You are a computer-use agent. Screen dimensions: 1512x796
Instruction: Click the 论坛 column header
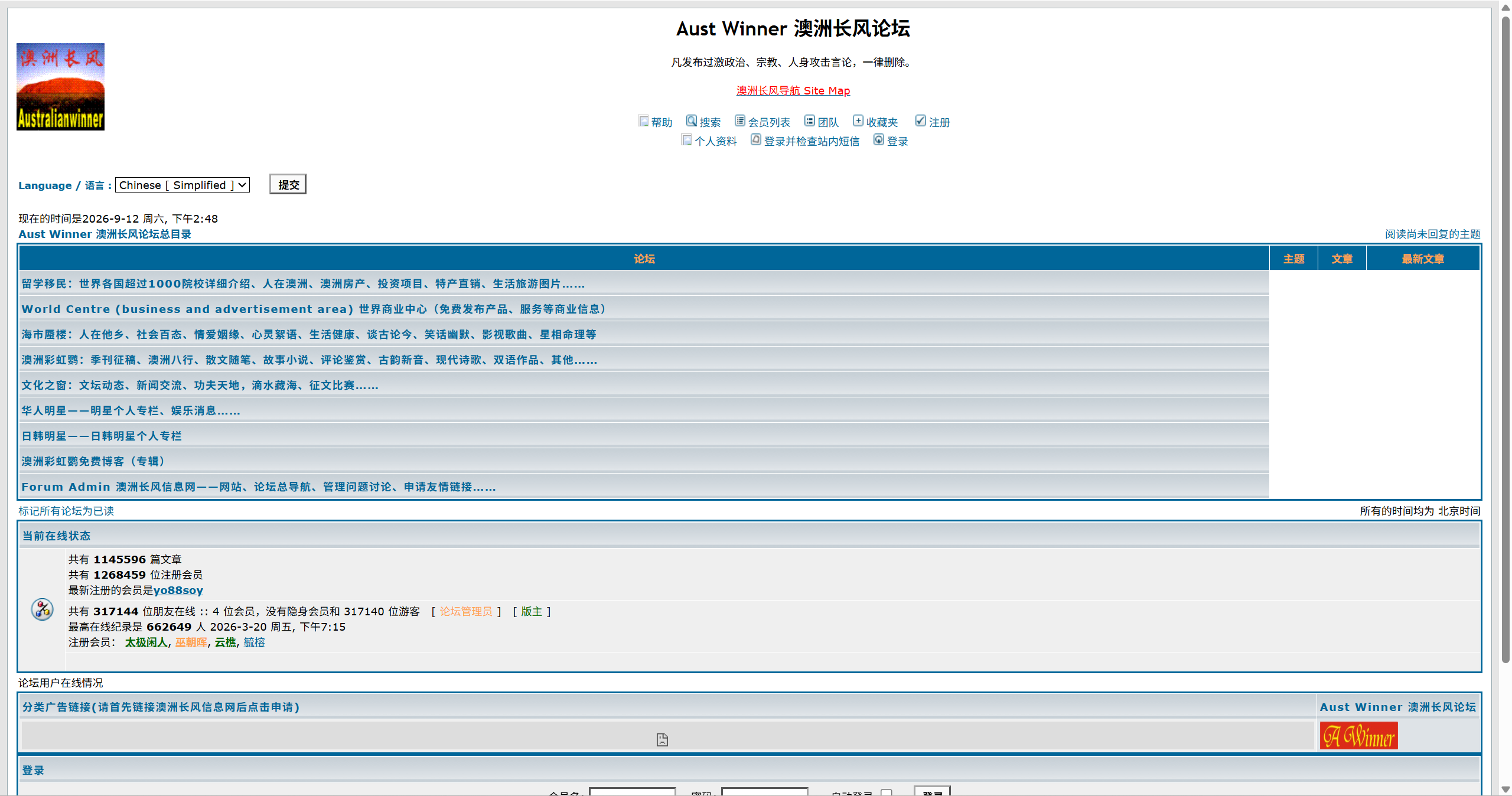(644, 259)
